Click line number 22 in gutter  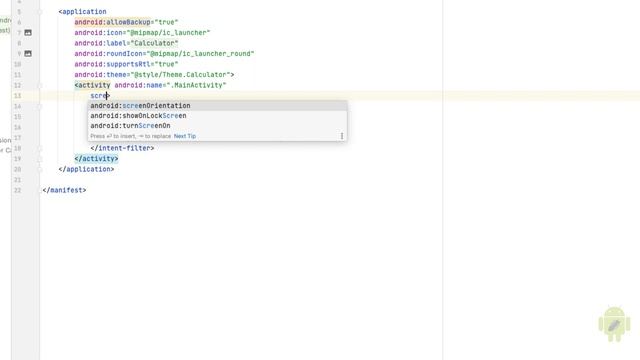(x=17, y=190)
